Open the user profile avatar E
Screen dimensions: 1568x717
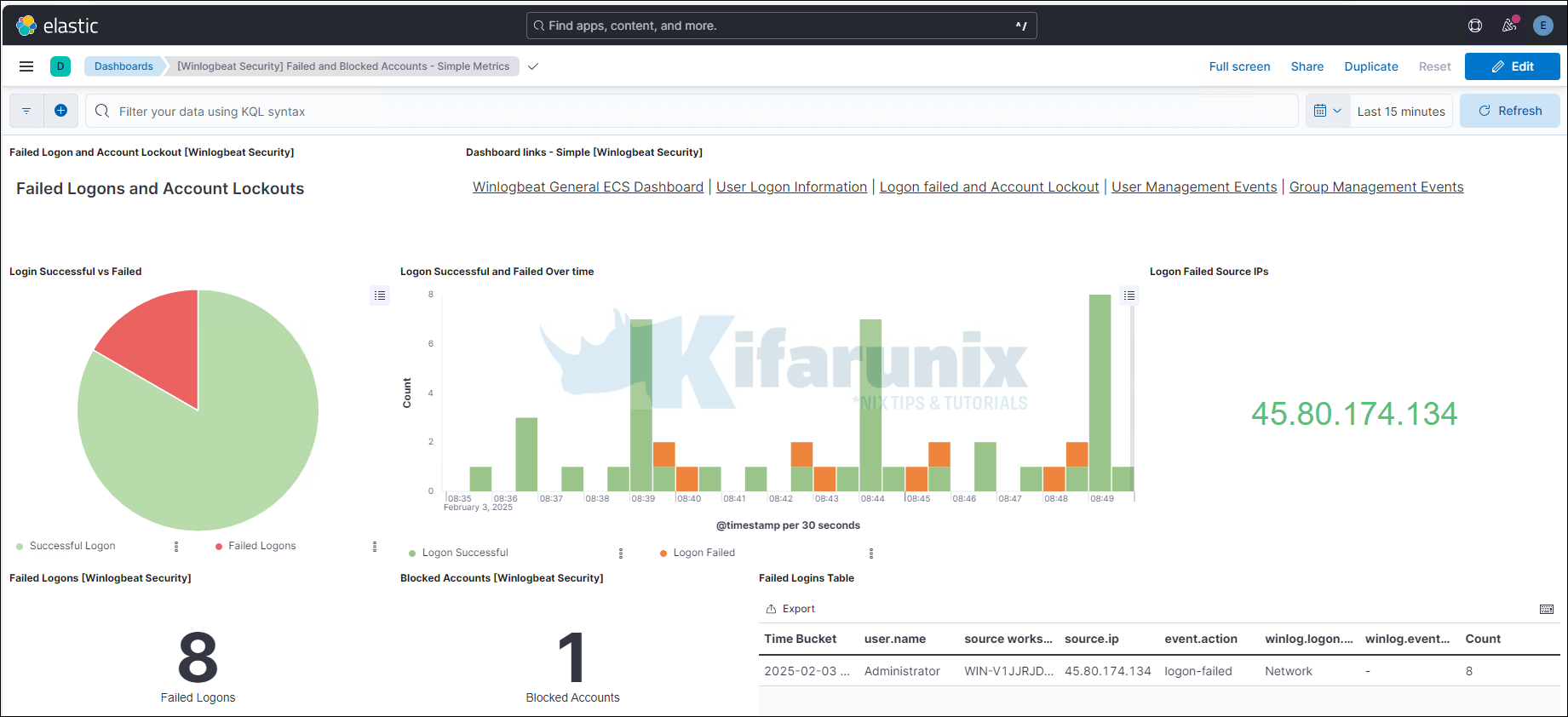click(x=1543, y=26)
